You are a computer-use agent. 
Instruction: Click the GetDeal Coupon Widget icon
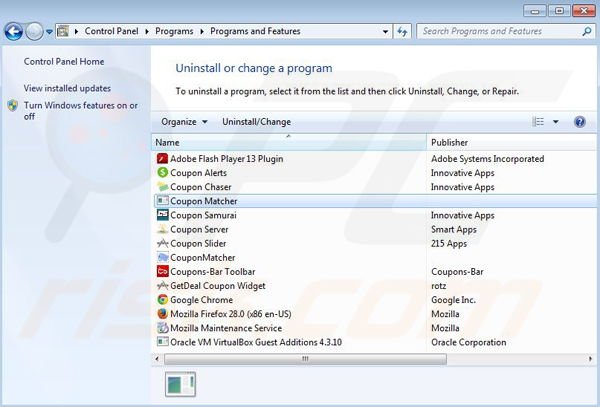[163, 286]
